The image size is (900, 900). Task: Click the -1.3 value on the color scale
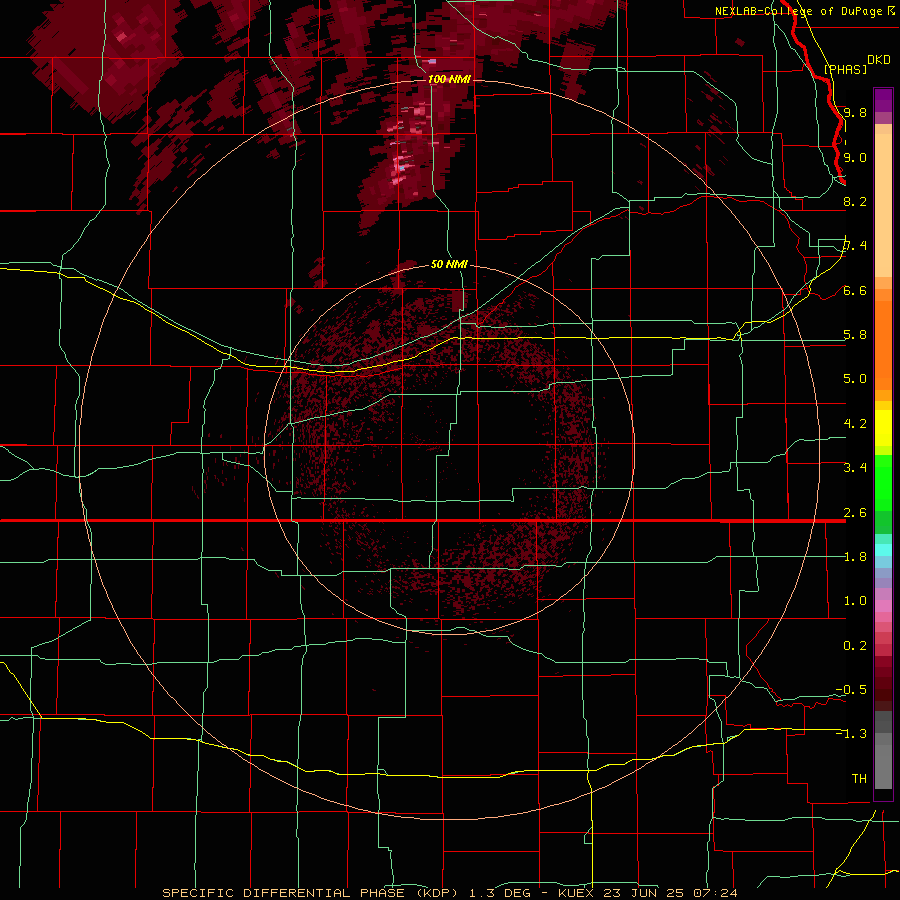tap(851, 734)
